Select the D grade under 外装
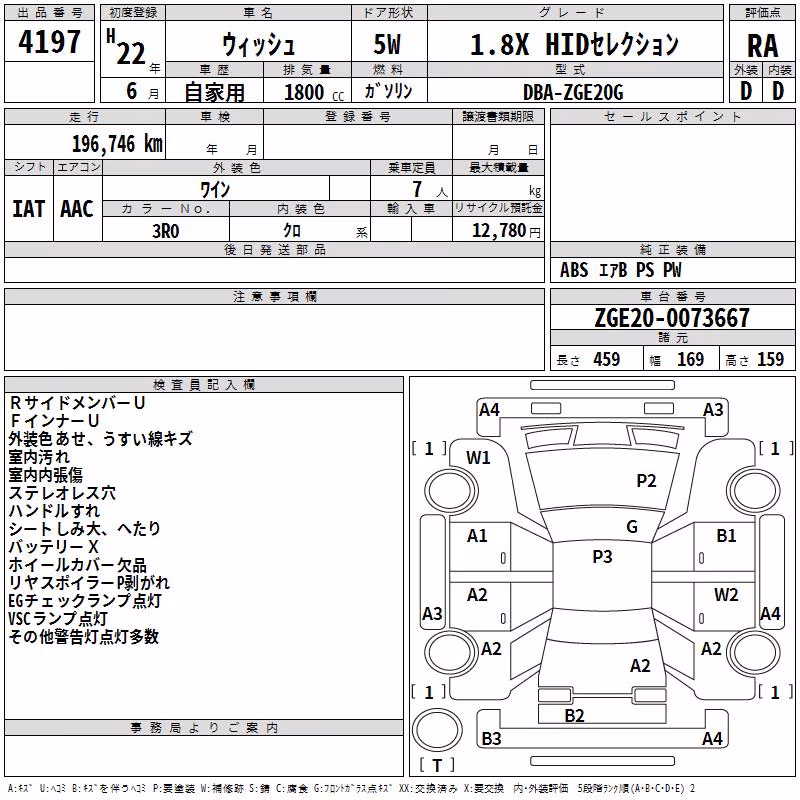The height and width of the screenshot is (800, 800). (746, 91)
